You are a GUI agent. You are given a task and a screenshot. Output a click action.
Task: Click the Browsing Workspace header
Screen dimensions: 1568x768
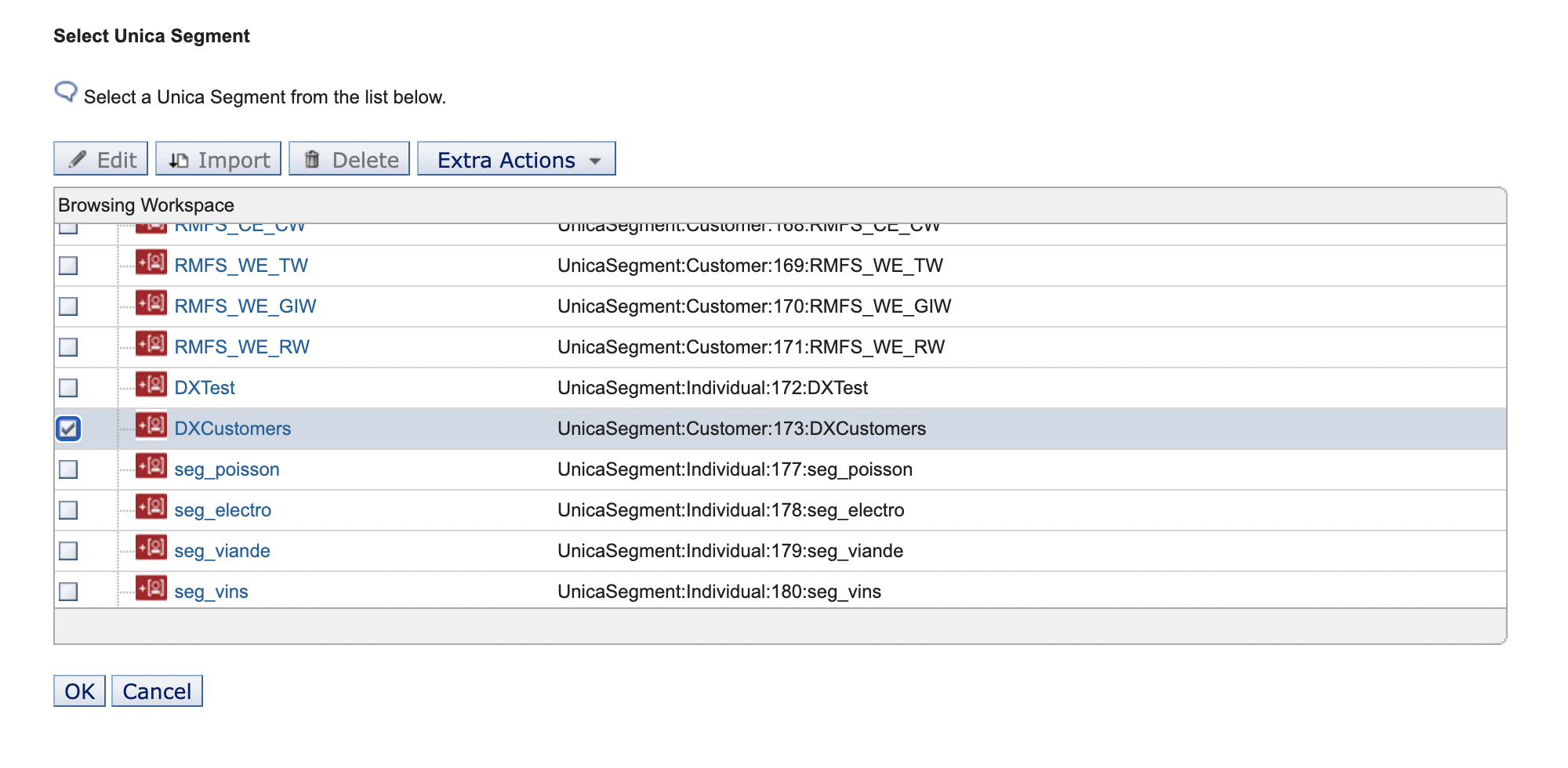[x=146, y=205]
